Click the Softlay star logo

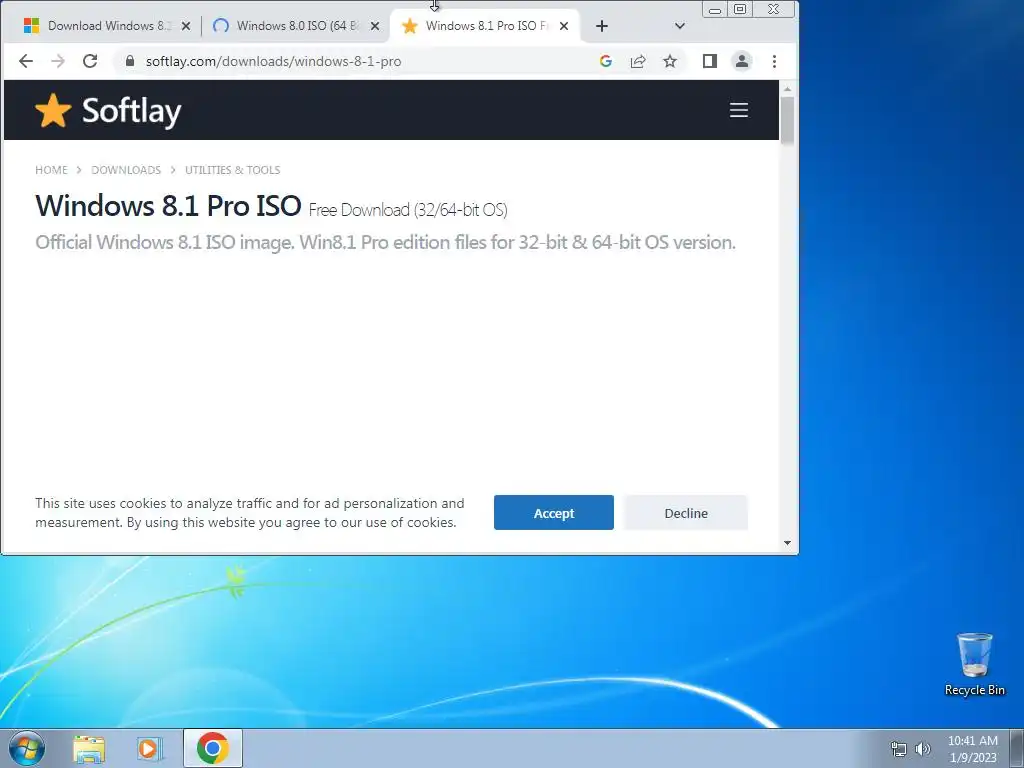pos(53,110)
